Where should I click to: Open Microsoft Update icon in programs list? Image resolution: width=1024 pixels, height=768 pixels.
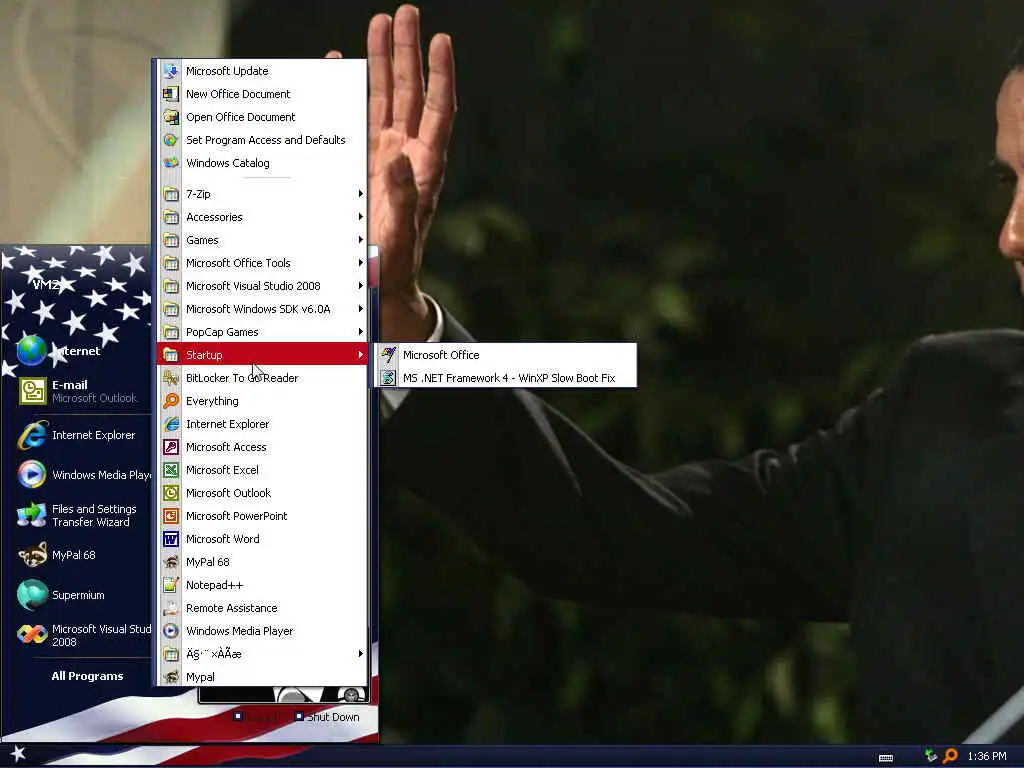pyautogui.click(x=171, y=71)
